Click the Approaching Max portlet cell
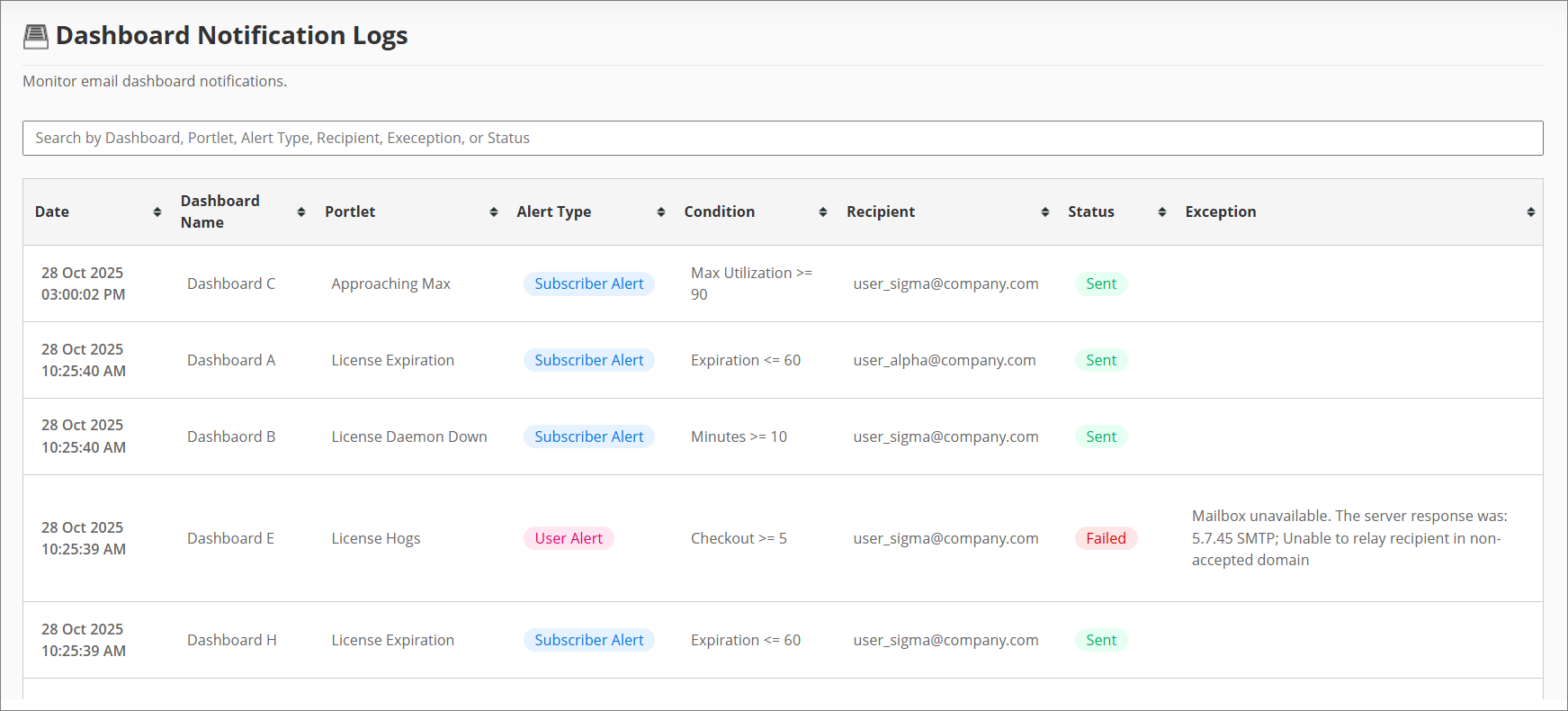Screen dimensions: 1568x711 390,283
